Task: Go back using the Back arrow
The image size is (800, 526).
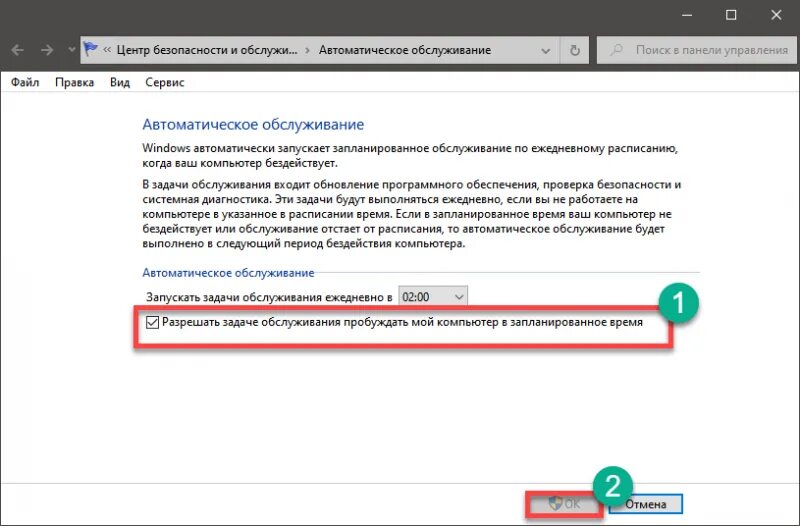Action: (18, 50)
